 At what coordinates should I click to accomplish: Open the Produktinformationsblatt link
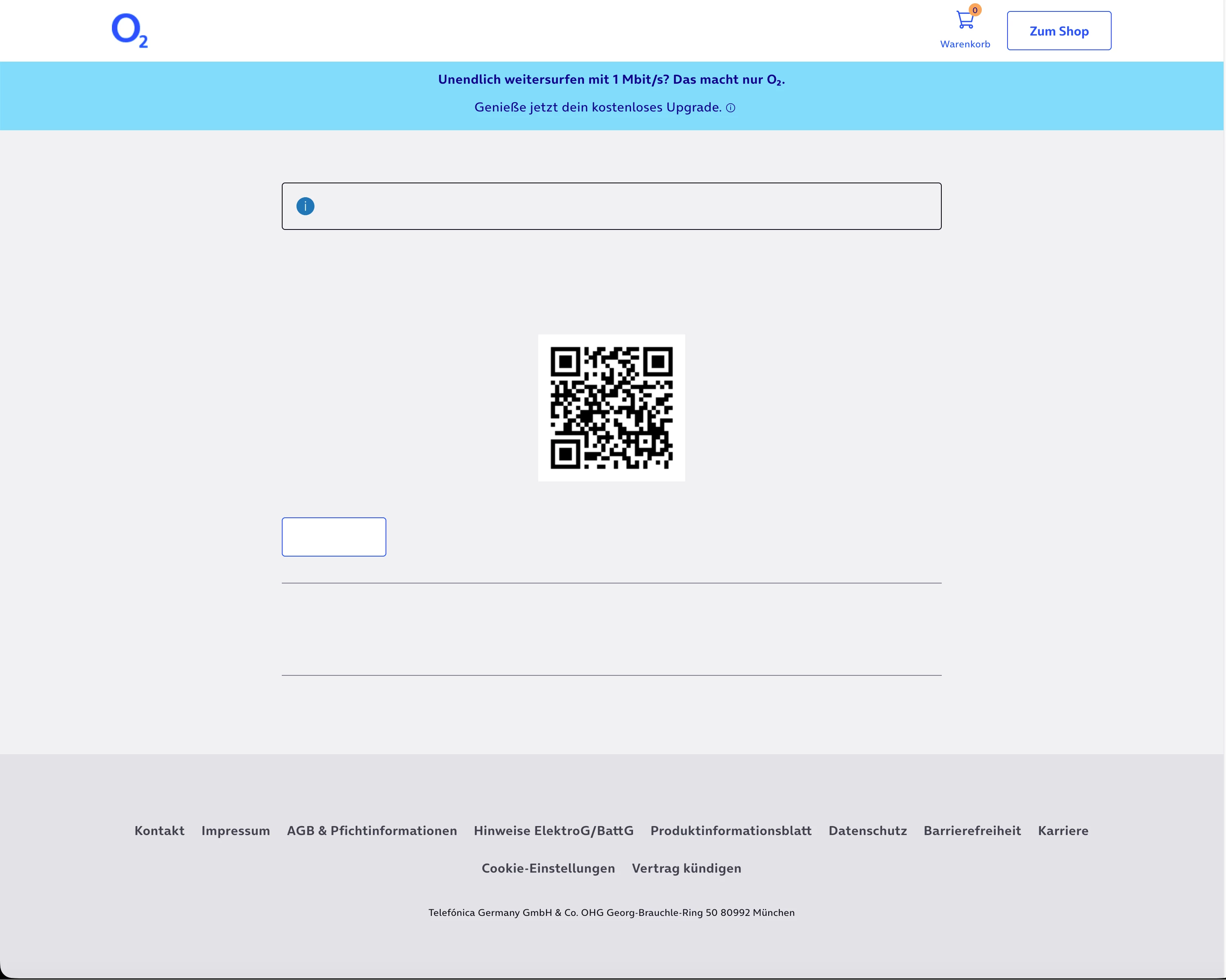tap(731, 831)
